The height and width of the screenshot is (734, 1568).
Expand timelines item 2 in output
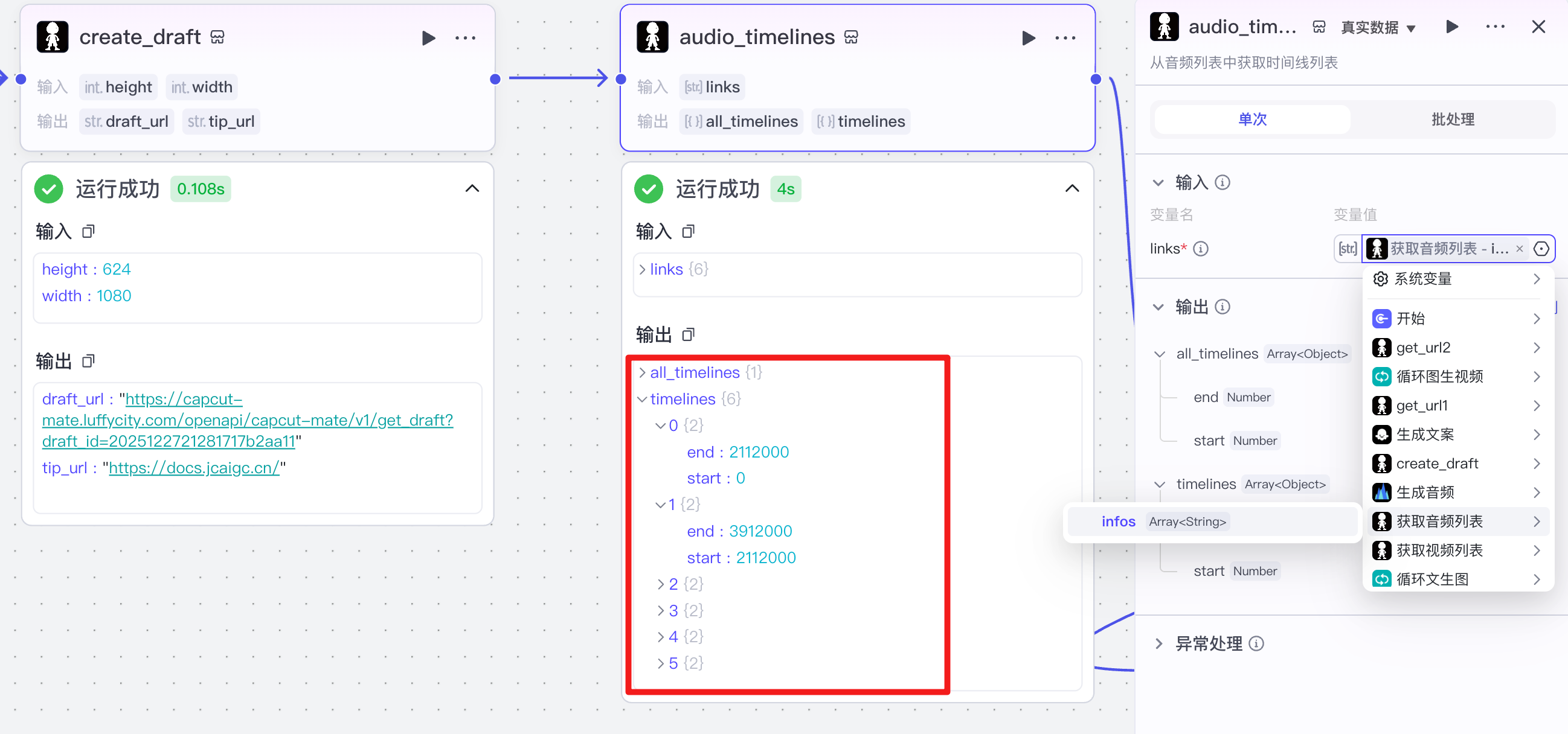coord(660,584)
